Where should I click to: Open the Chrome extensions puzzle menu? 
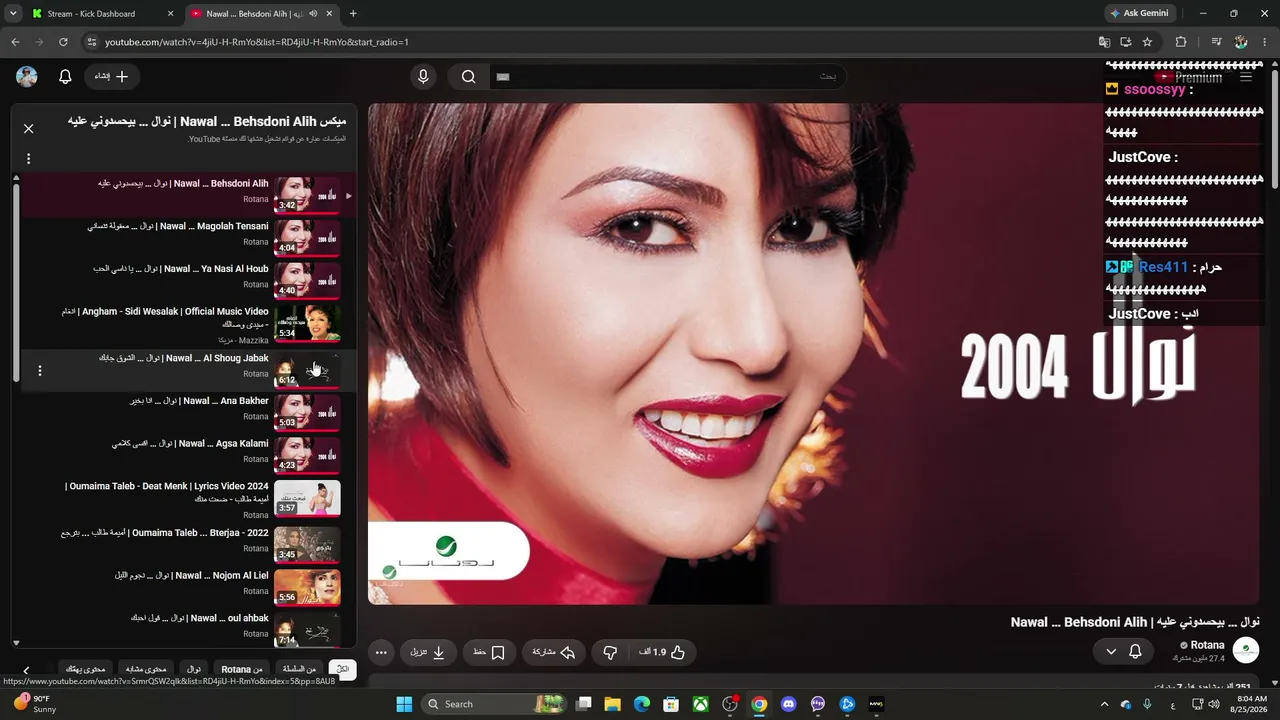(x=1181, y=42)
